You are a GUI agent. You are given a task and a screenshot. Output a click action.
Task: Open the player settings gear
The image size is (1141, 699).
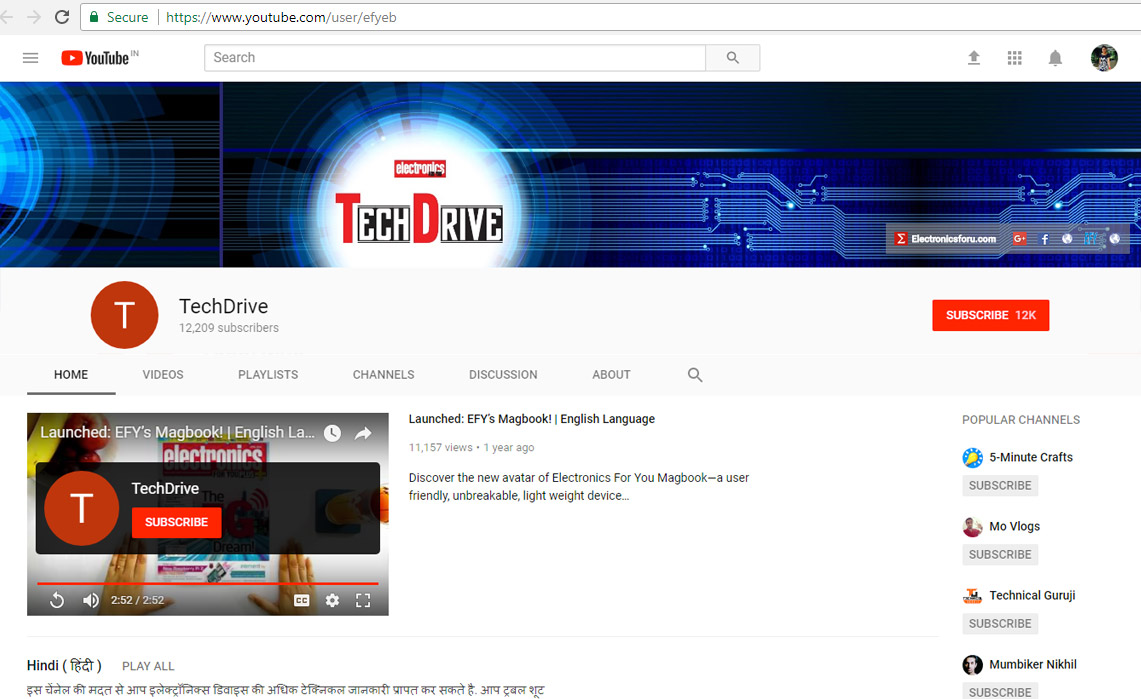(333, 600)
